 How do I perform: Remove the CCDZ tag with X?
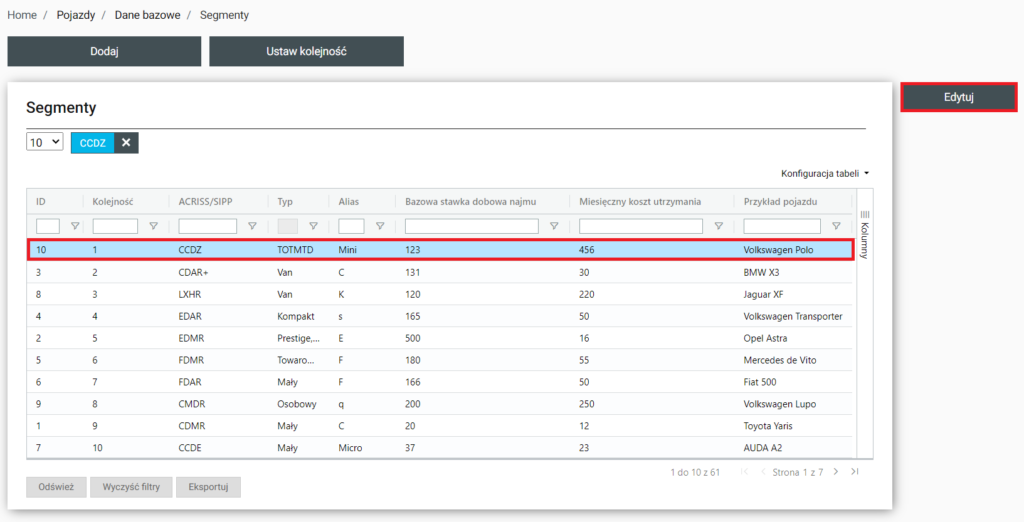[x=126, y=143]
